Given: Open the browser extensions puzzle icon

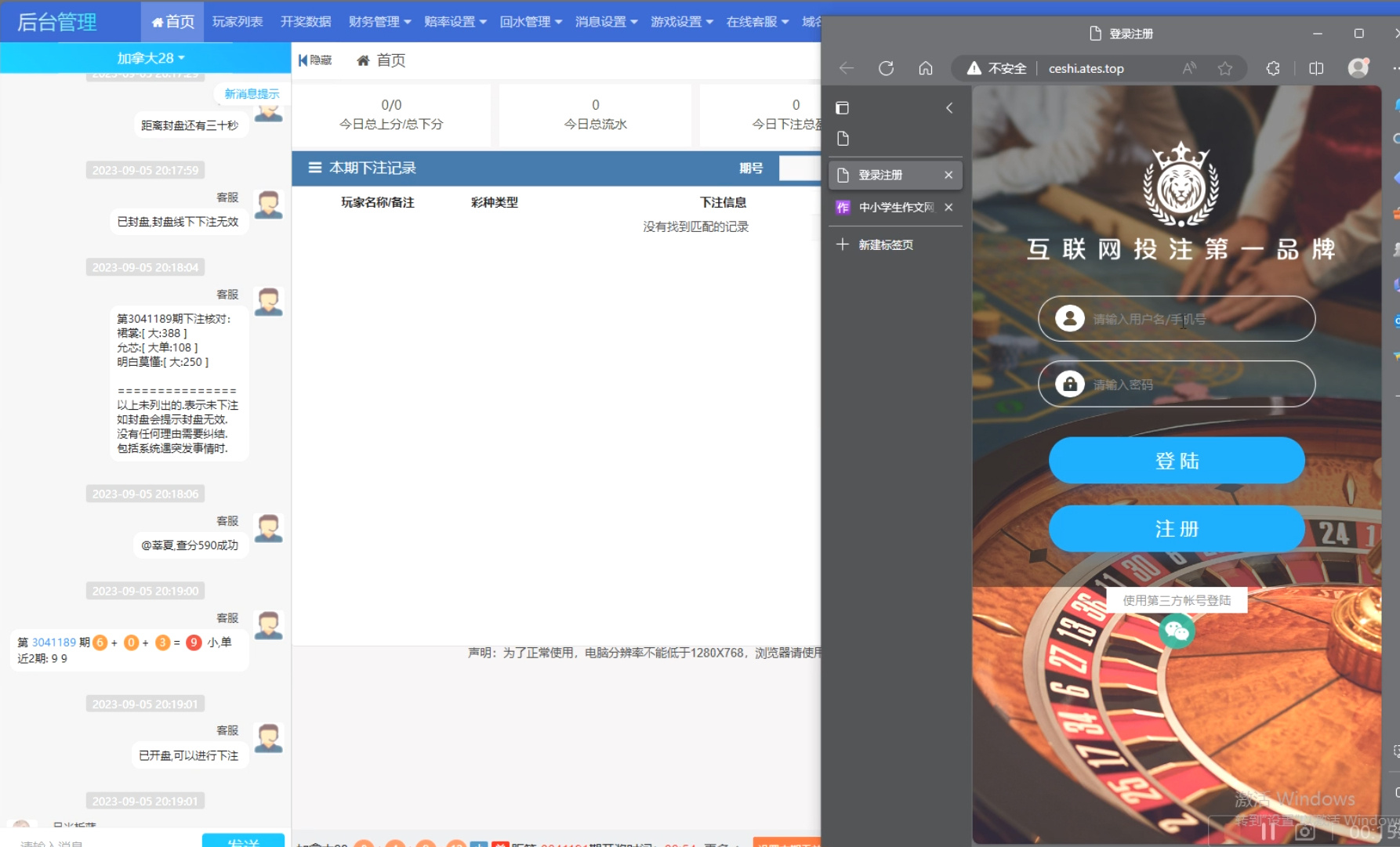Looking at the screenshot, I should [x=1273, y=68].
